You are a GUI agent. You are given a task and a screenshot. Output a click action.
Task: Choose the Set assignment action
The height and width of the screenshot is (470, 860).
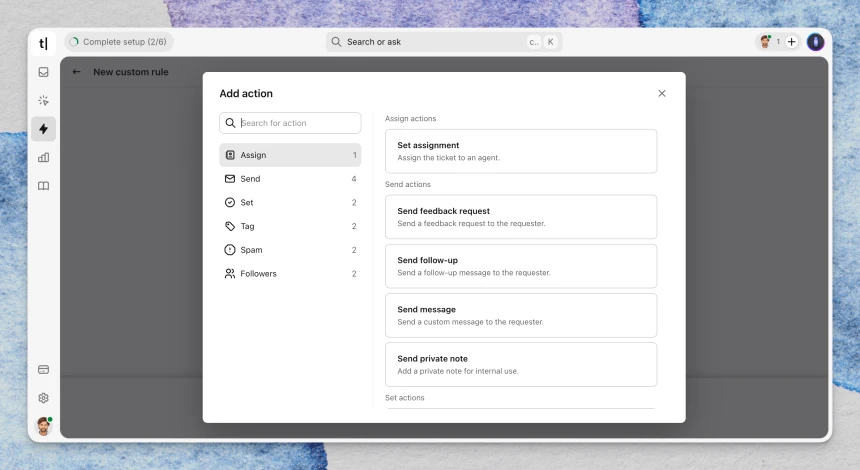[x=521, y=151]
